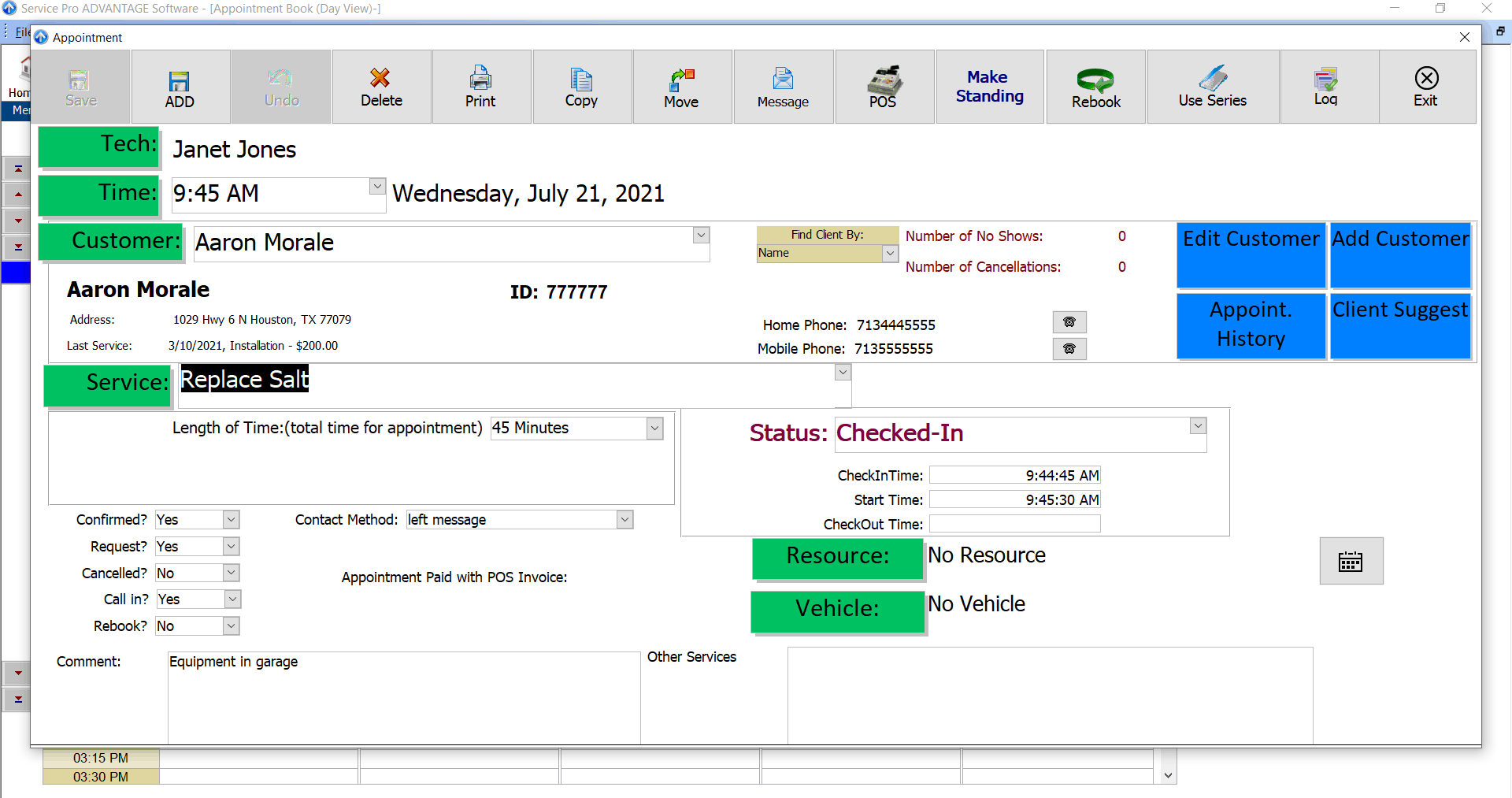Open the Service dropdown arrow
Viewport: 1512px width, 798px height.
click(x=843, y=372)
